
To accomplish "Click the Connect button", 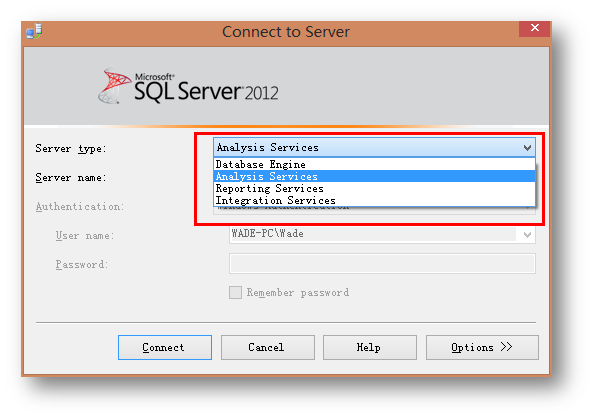I will [165, 347].
